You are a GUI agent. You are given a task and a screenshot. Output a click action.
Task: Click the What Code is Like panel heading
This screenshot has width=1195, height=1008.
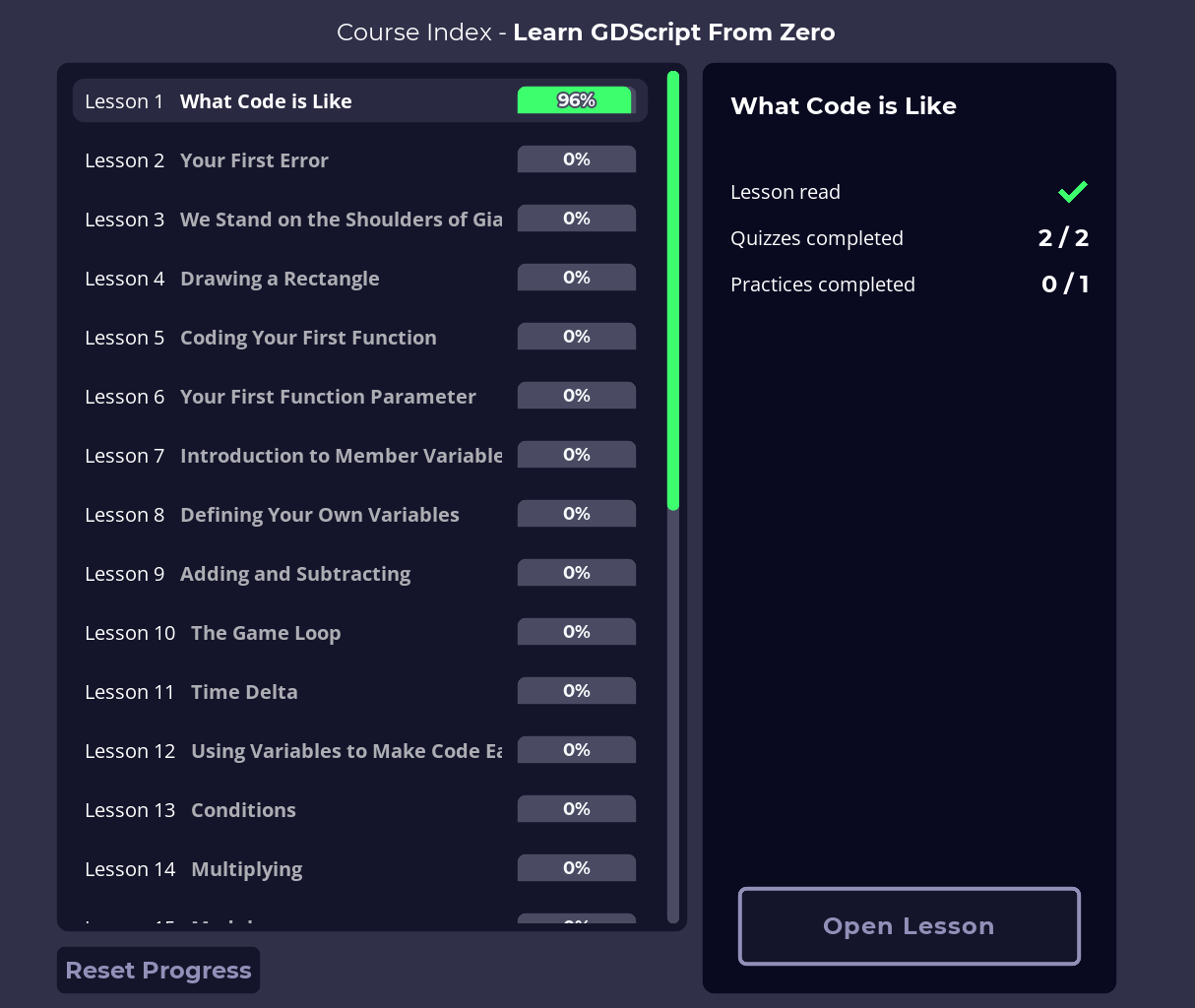pos(844,105)
